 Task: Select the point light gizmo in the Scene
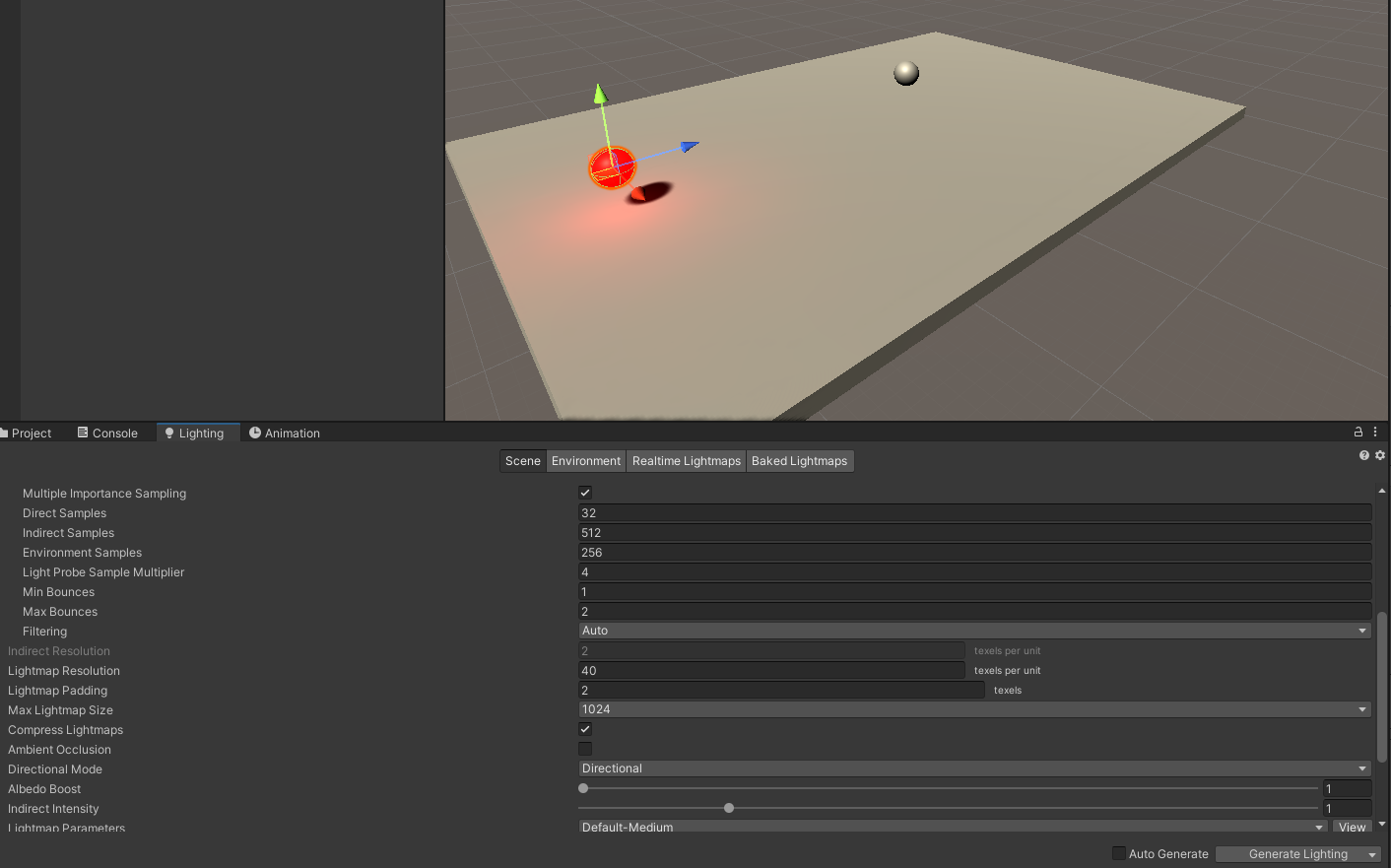tap(611, 167)
